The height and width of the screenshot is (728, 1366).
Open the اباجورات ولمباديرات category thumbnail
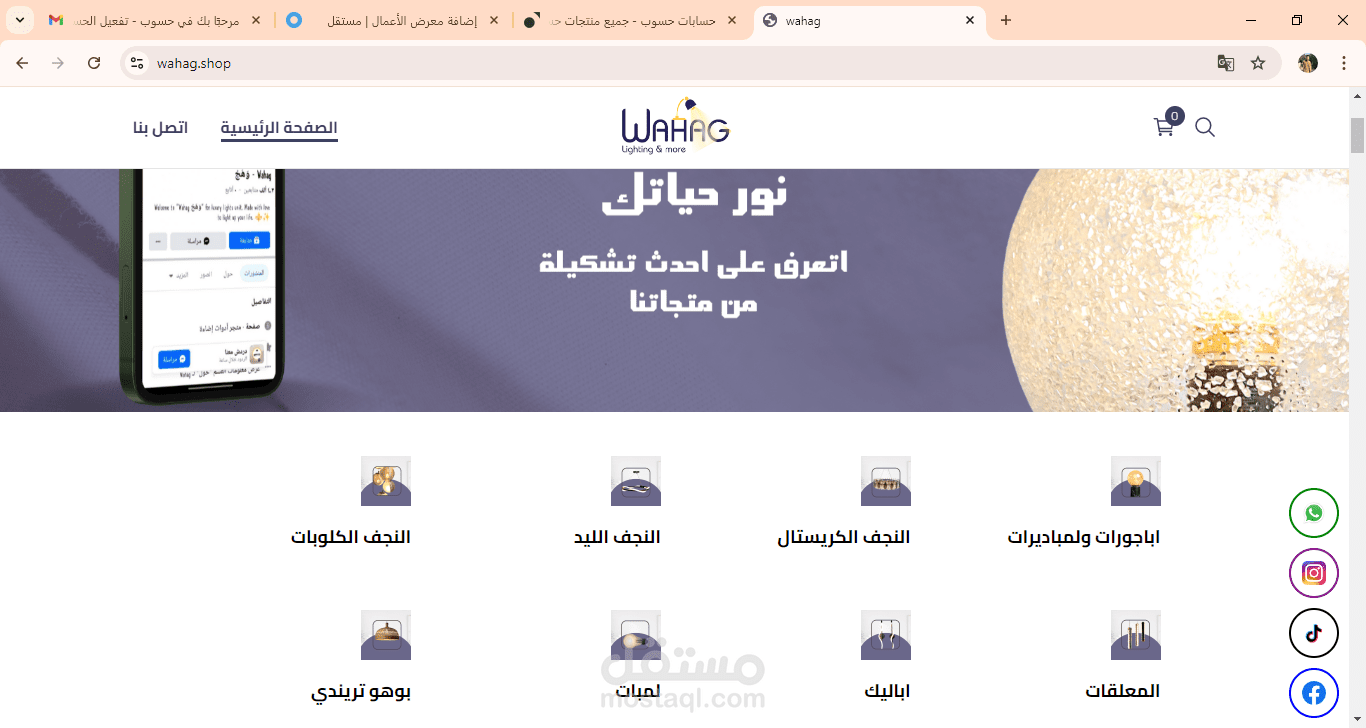1135,481
